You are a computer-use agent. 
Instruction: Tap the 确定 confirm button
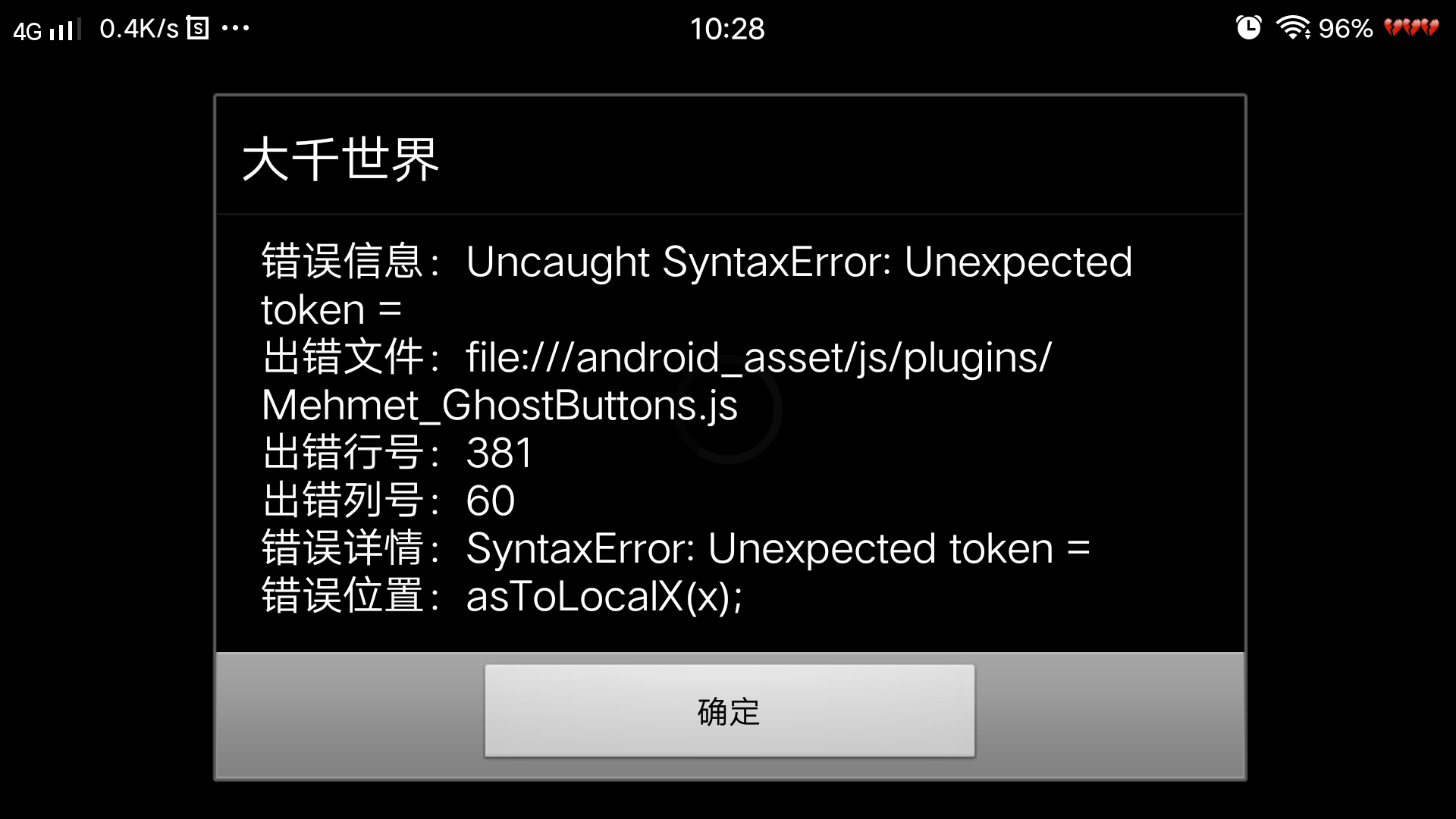pos(730,711)
